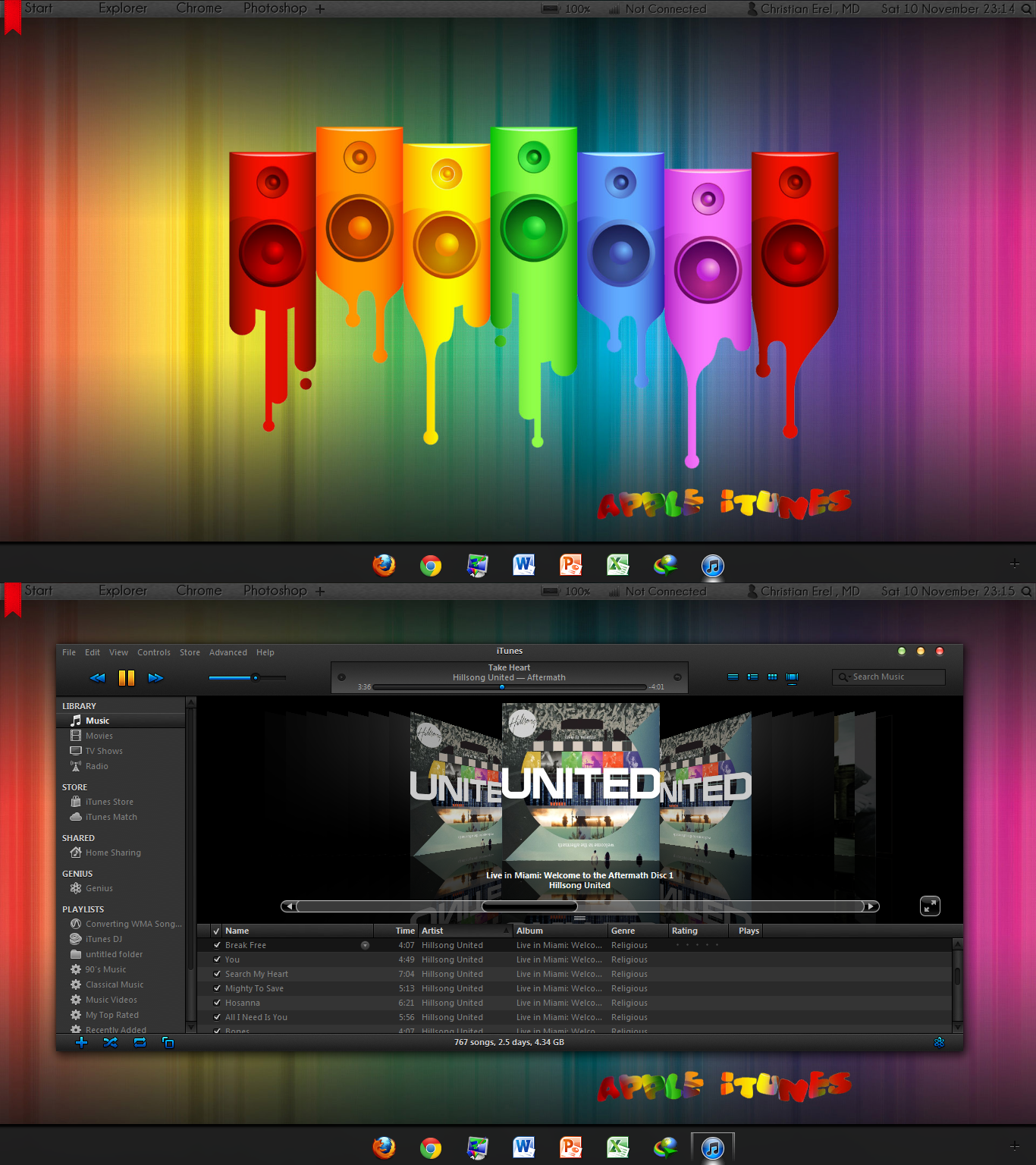This screenshot has width=1036, height=1165.
Task: Click the iTunes icon in the dock below the speakers wallpaper
Action: [712, 566]
